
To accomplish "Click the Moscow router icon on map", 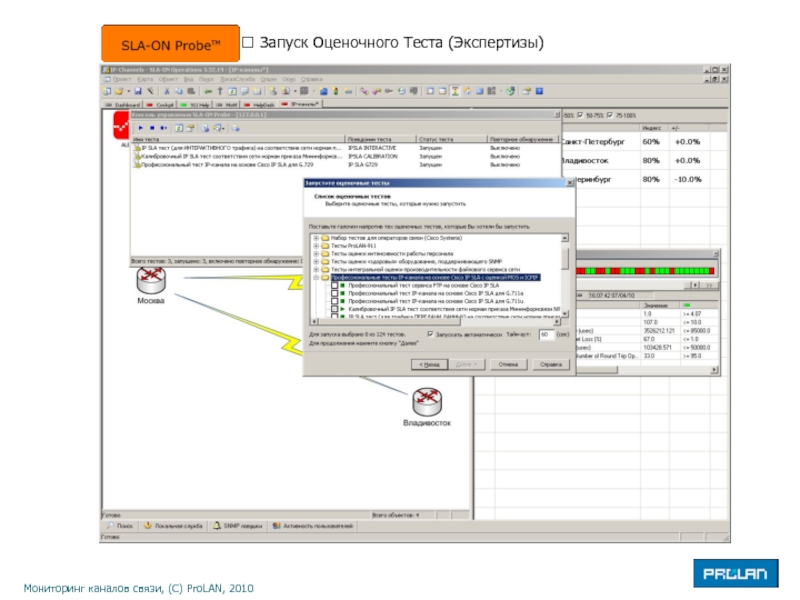I will [x=151, y=280].
